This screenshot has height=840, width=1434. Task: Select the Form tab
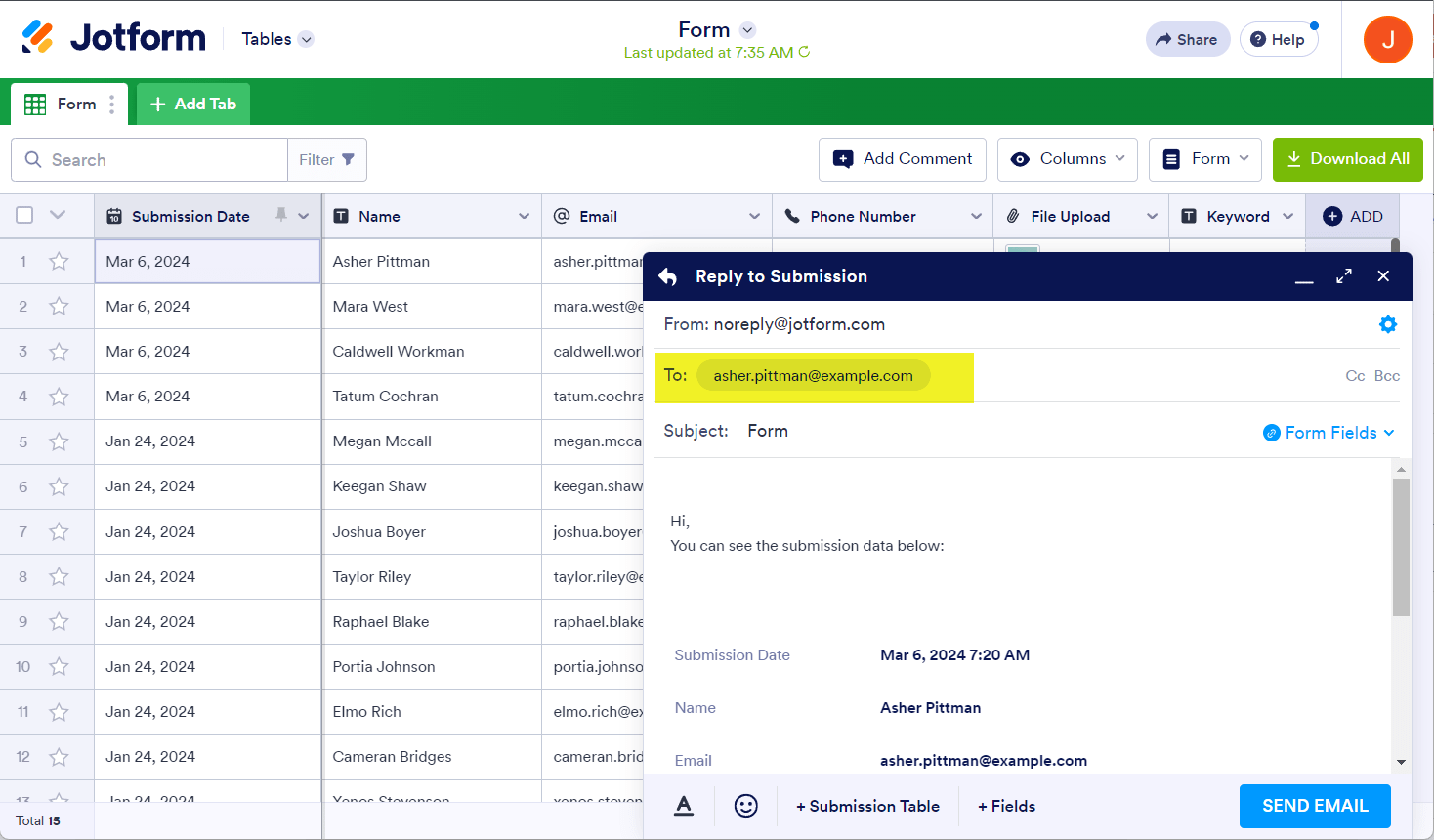click(69, 104)
